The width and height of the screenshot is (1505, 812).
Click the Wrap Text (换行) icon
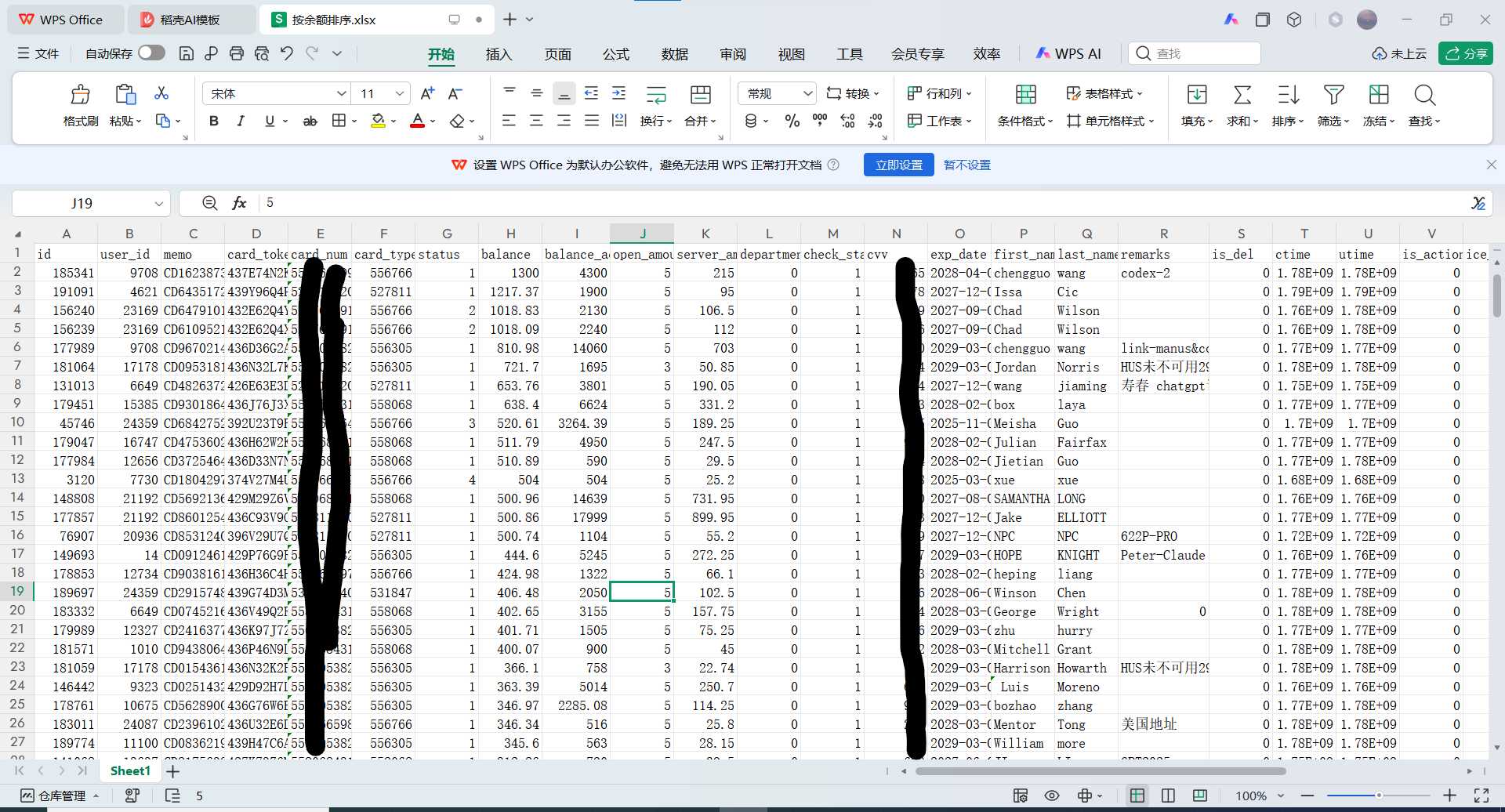[x=656, y=95]
